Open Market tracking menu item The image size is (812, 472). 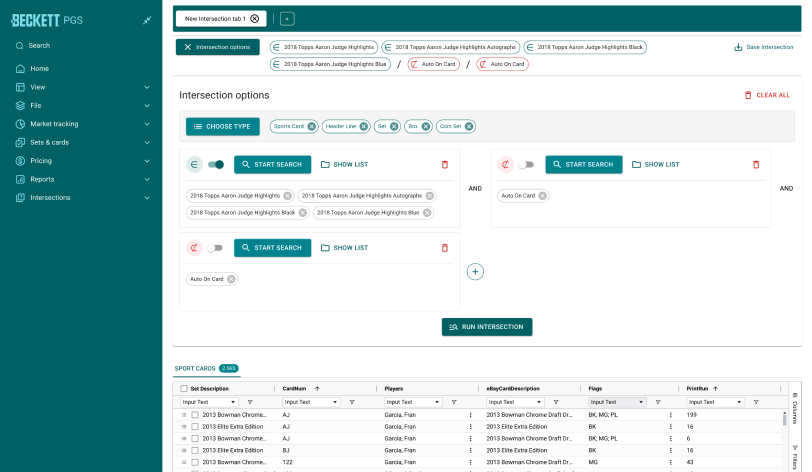(54, 124)
